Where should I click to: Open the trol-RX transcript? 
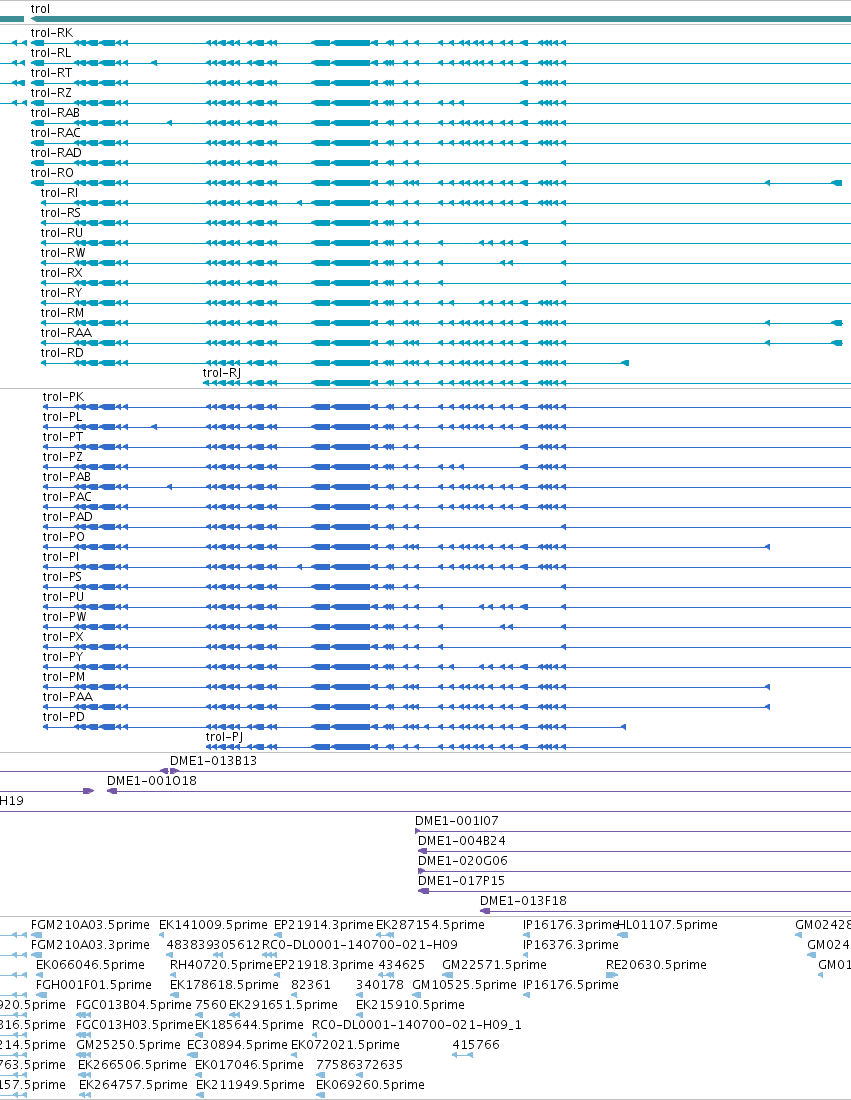pos(61,273)
